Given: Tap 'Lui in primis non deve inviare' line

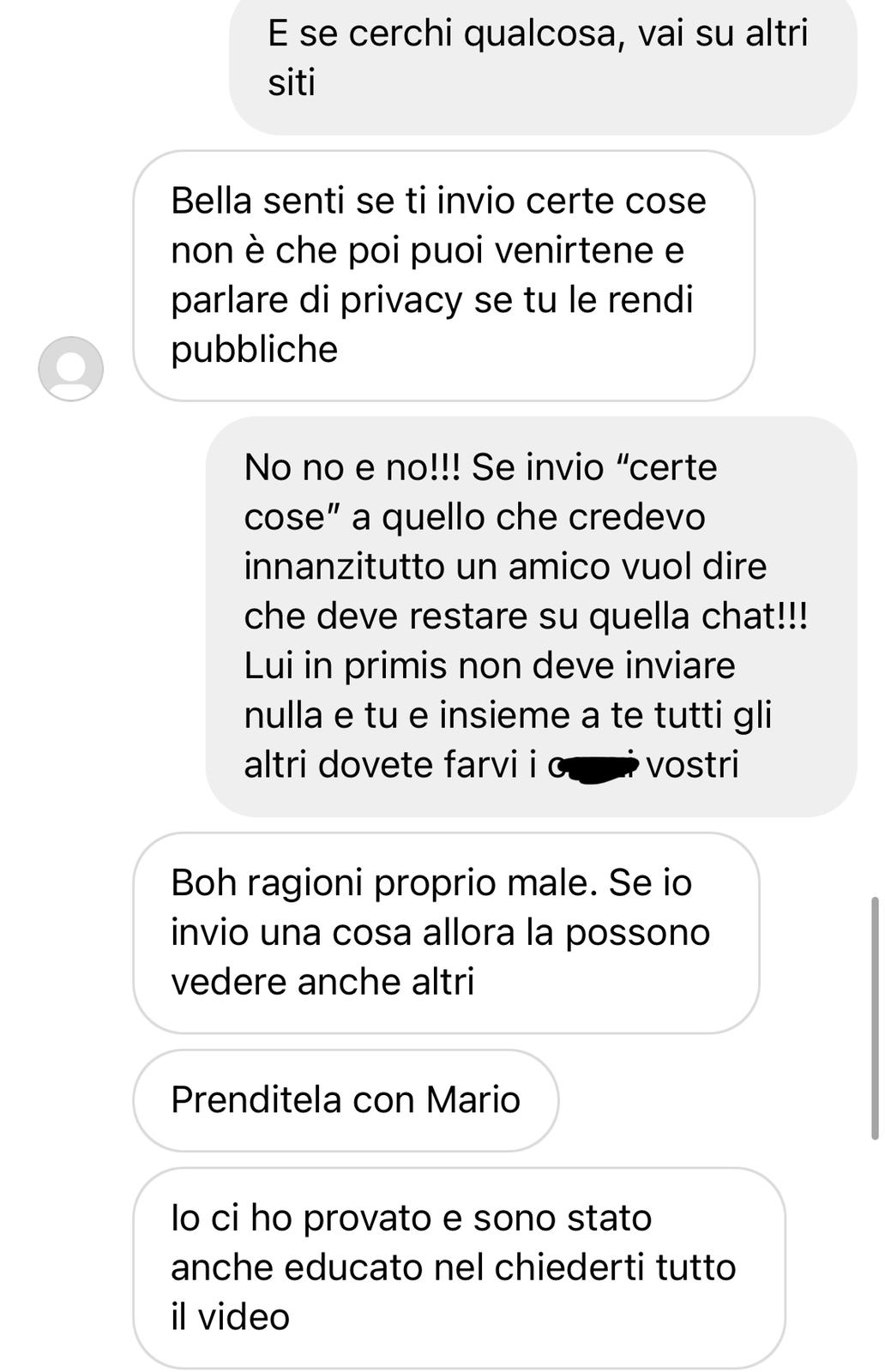Looking at the screenshot, I should (x=490, y=666).
